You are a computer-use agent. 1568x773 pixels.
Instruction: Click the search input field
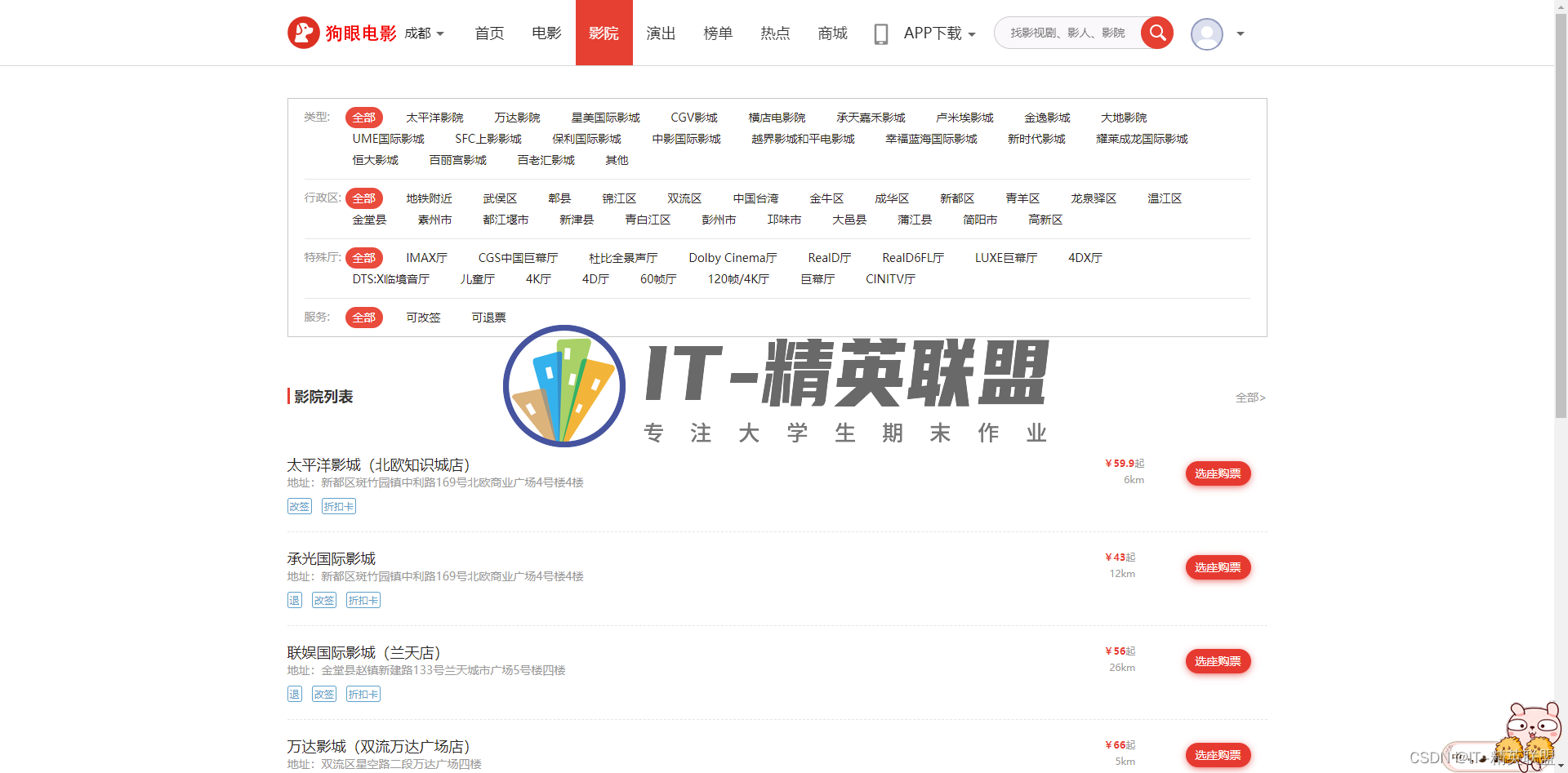1067,33
